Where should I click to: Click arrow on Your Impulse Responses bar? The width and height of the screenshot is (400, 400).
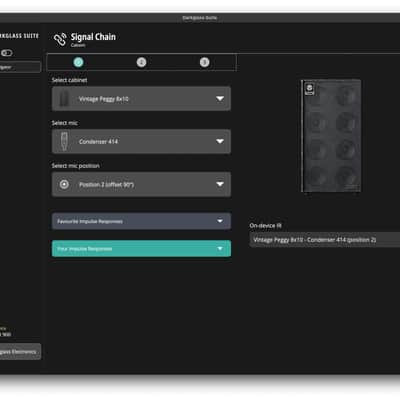coord(220,249)
